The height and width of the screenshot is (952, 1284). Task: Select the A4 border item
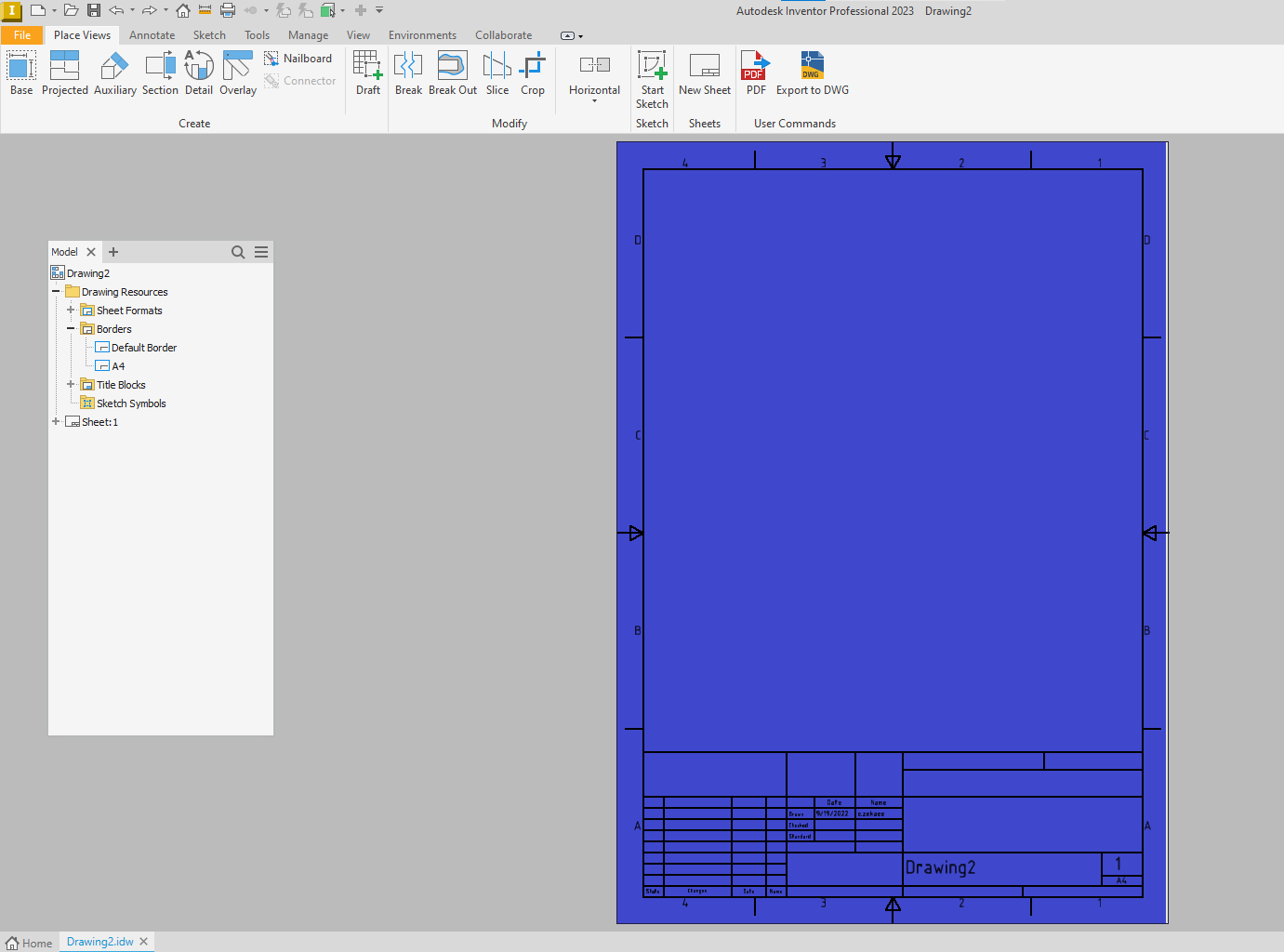110,366
